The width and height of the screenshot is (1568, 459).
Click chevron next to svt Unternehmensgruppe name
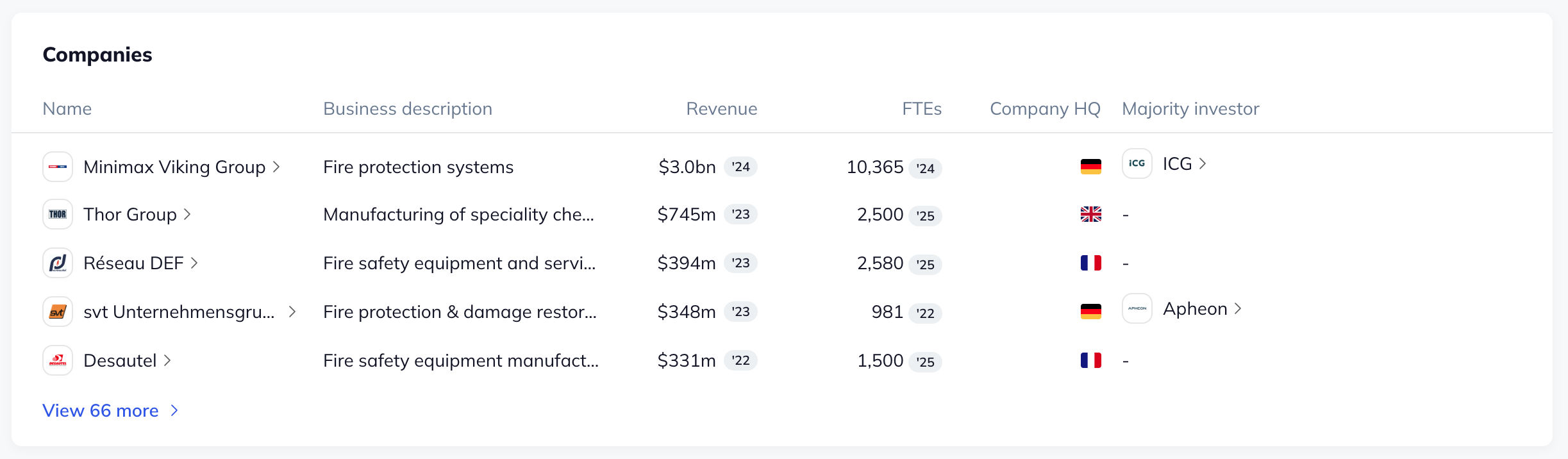pos(292,312)
